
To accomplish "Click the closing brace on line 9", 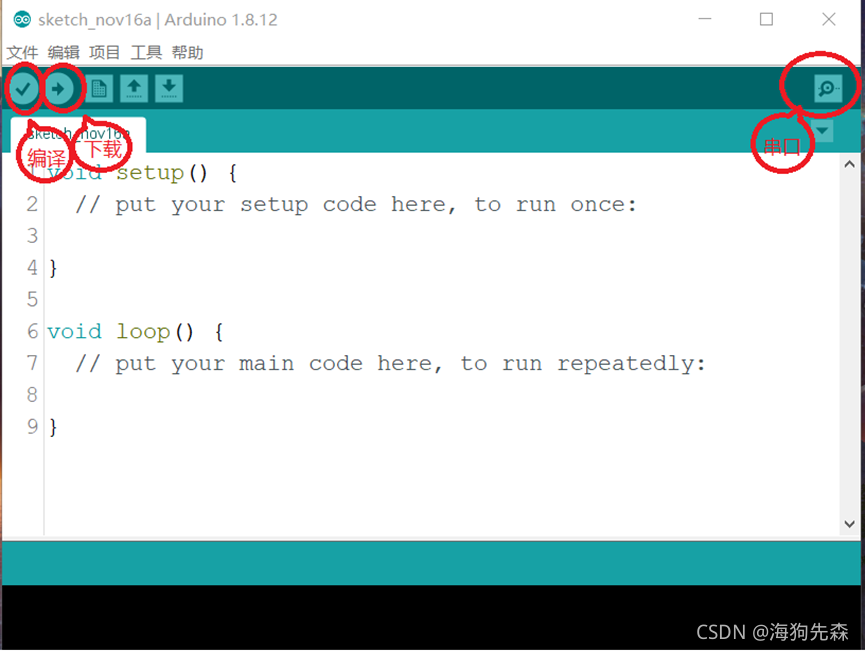I will 53,428.
